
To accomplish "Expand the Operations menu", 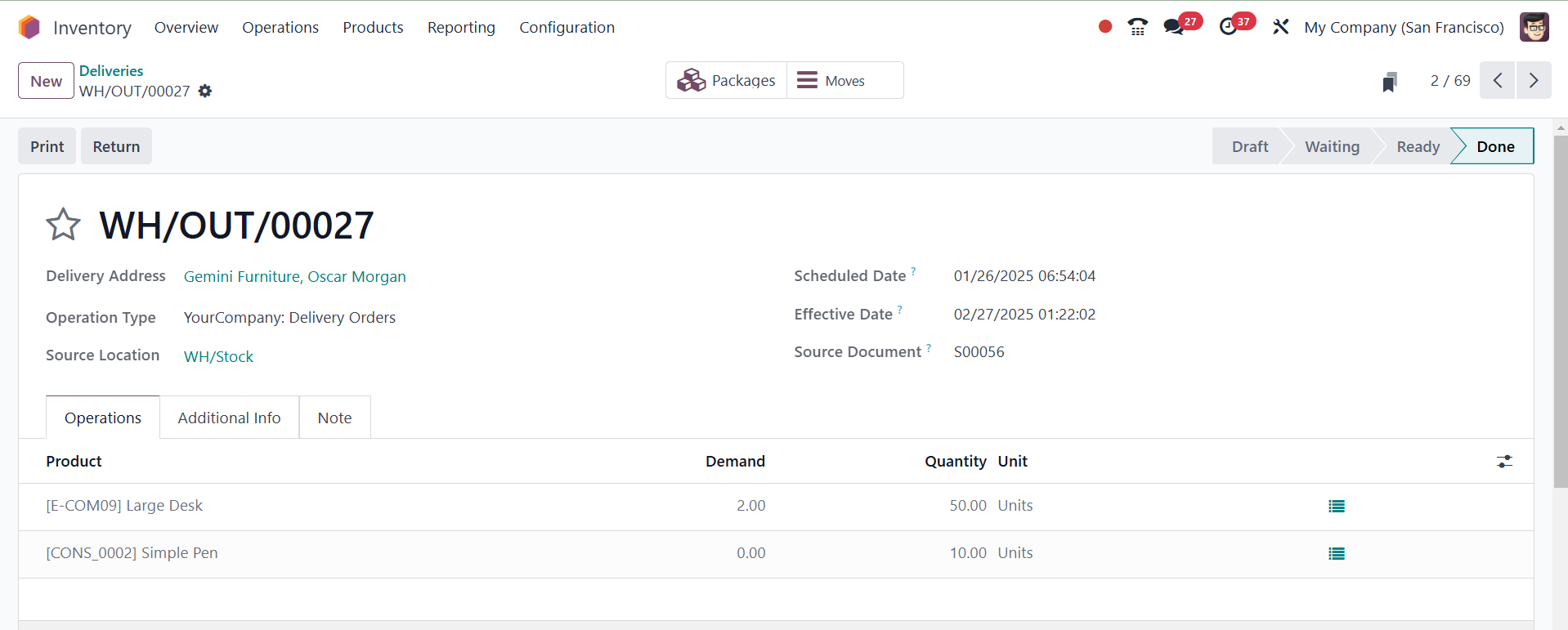I will click(280, 27).
